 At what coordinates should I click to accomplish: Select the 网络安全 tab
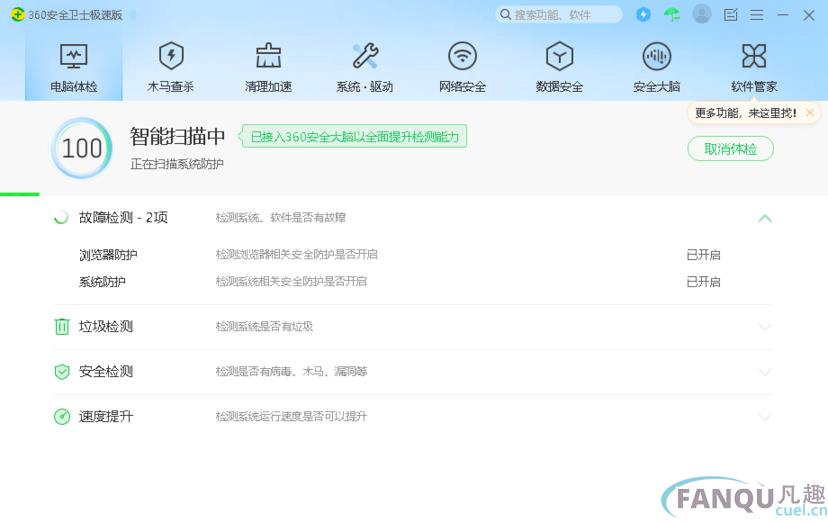point(462,68)
